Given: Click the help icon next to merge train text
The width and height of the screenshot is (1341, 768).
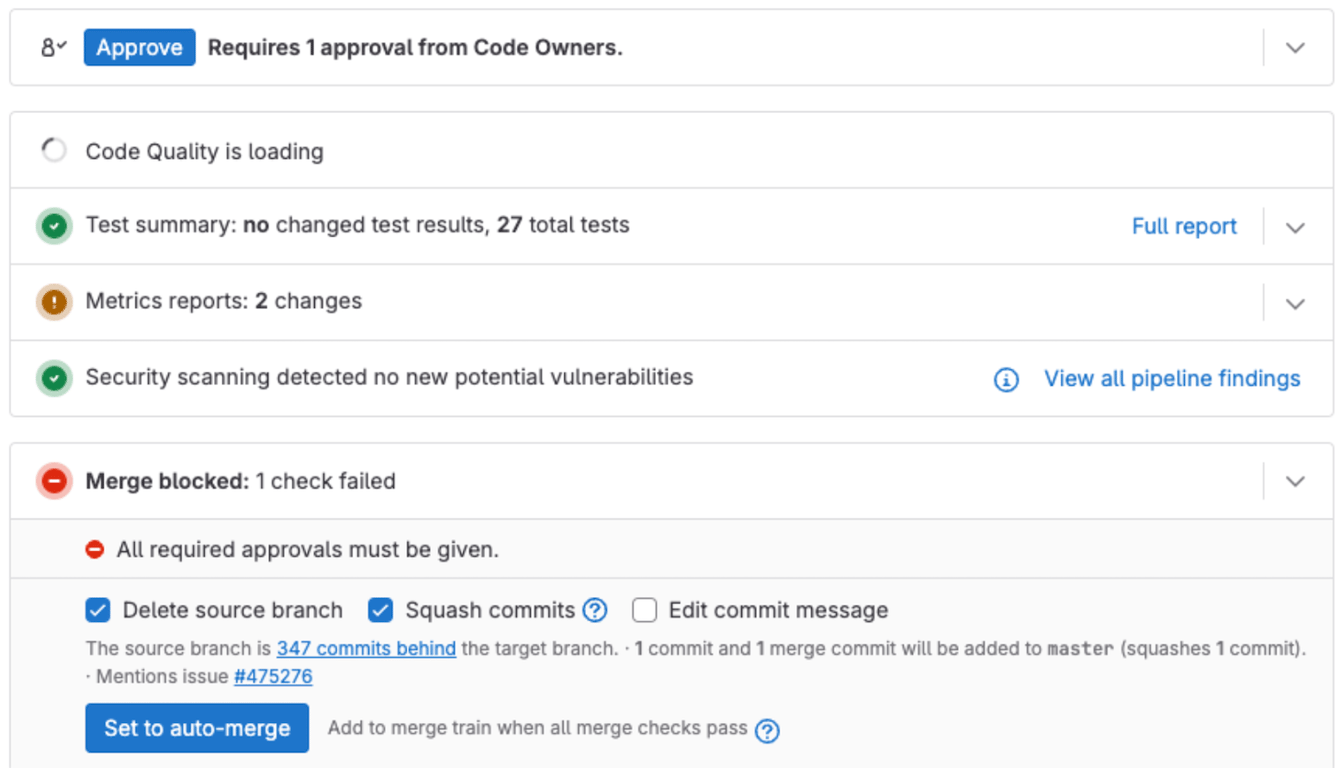Looking at the screenshot, I should [x=767, y=732].
